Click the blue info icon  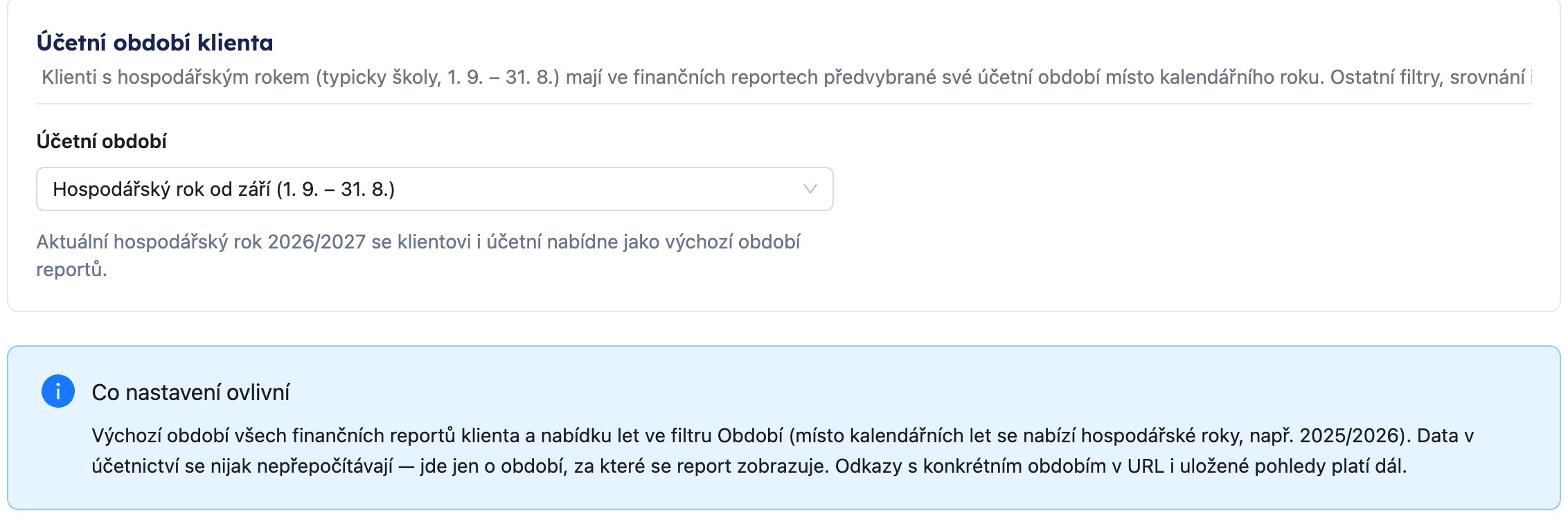point(58,391)
